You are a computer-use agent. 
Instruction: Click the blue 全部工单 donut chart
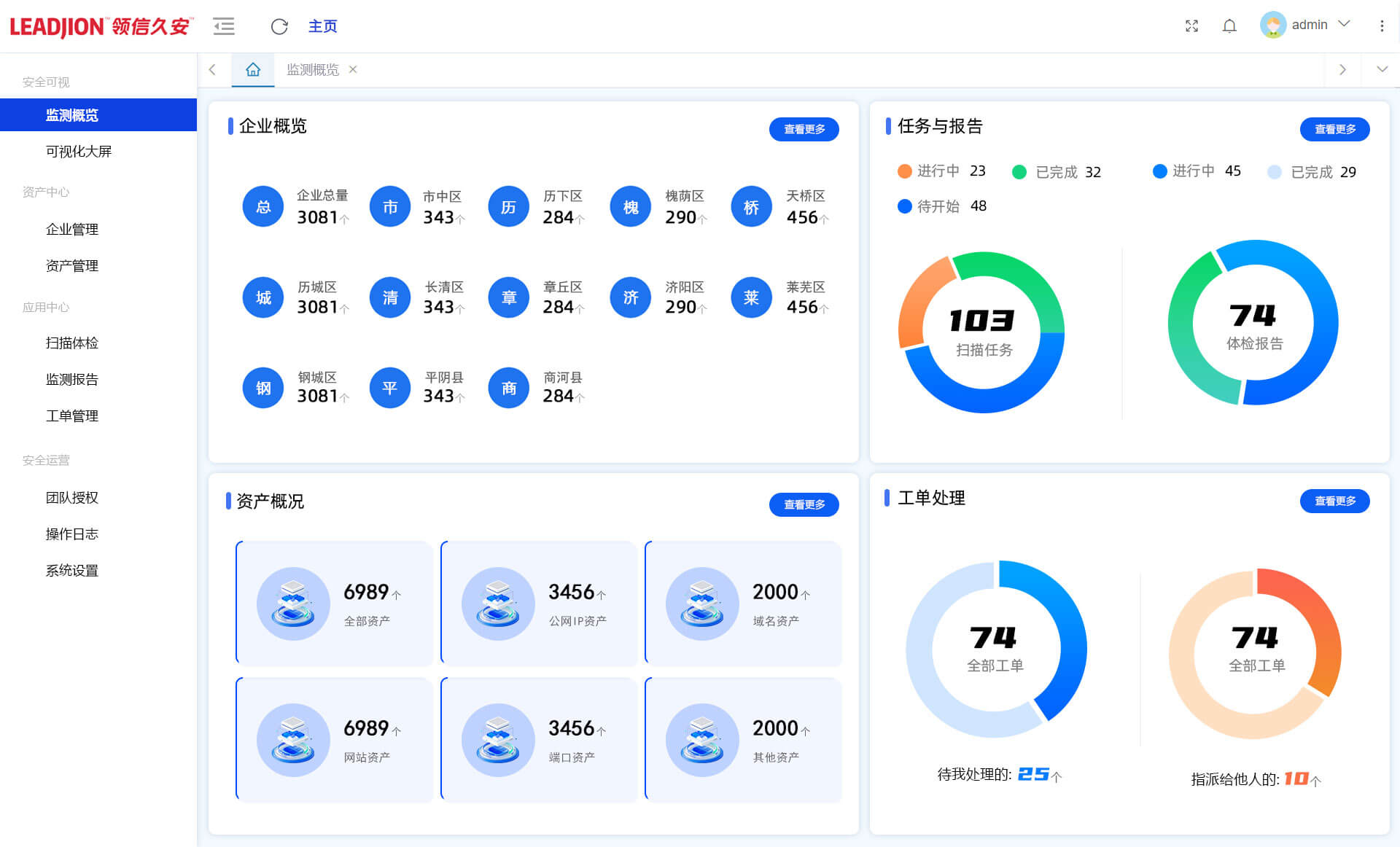coord(996,649)
